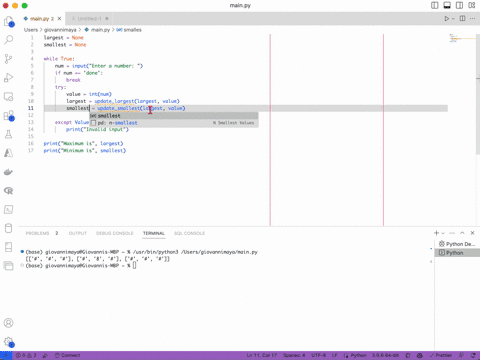
Task: Open the OUTPUT panel tab
Action: tap(78, 233)
